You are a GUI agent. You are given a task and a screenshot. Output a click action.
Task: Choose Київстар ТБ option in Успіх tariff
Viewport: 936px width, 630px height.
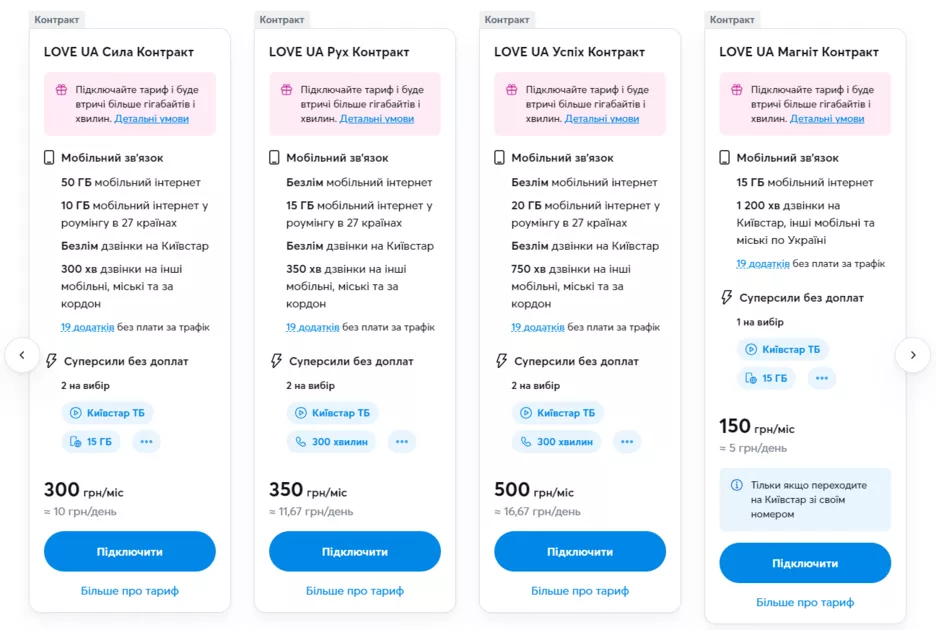[557, 412]
